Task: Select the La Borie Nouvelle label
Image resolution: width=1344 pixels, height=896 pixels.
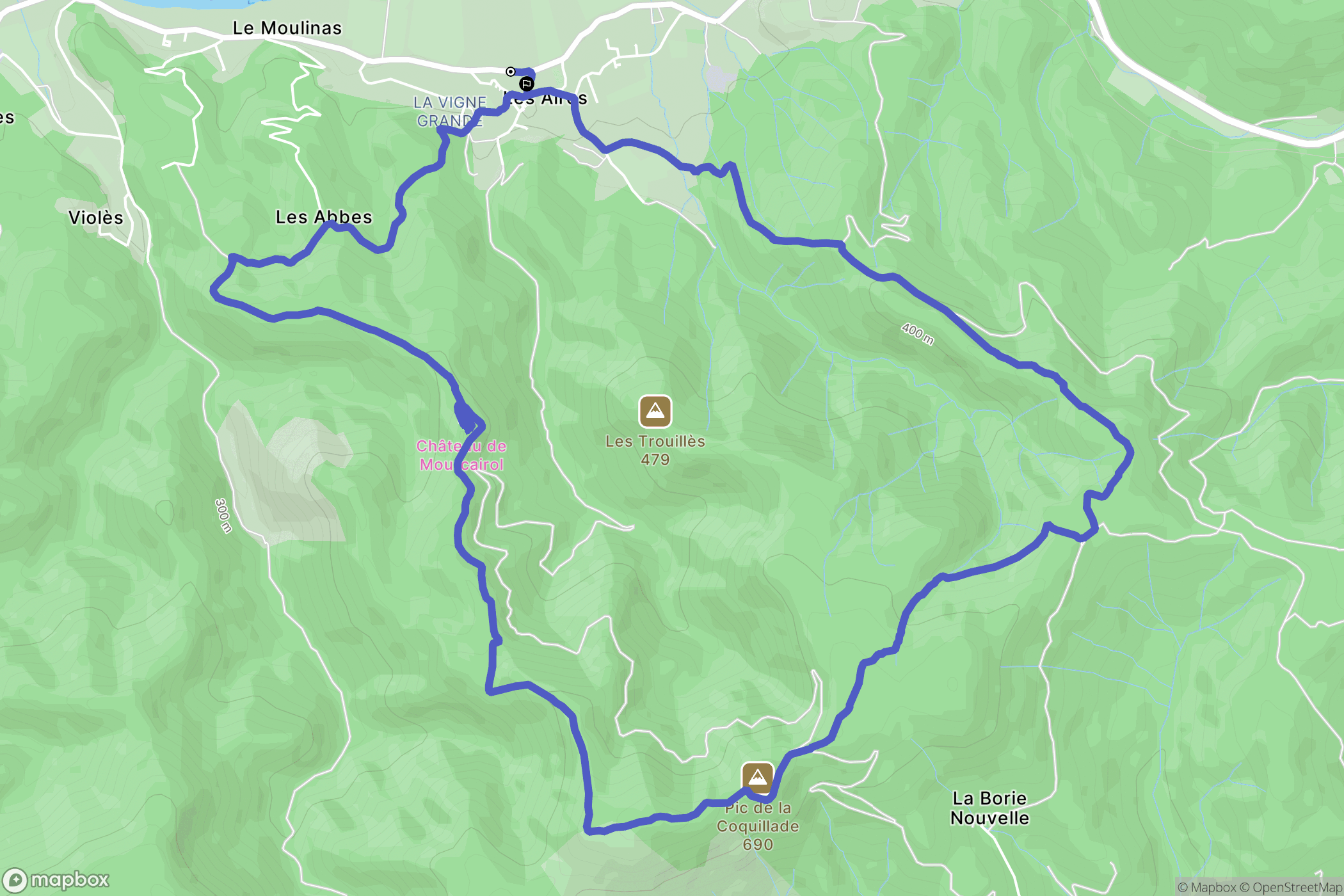Action: point(990,808)
